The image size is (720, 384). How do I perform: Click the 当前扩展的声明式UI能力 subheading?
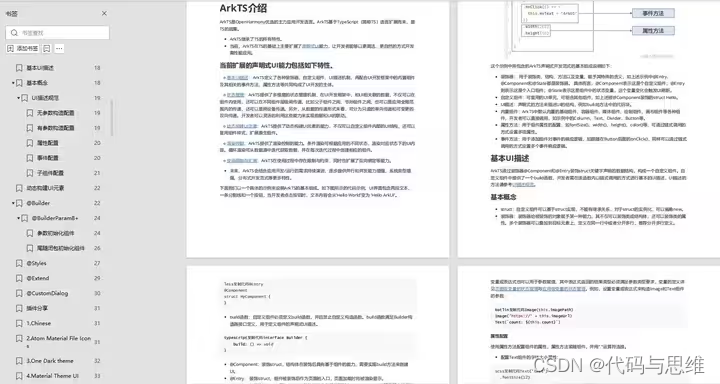coord(277,65)
